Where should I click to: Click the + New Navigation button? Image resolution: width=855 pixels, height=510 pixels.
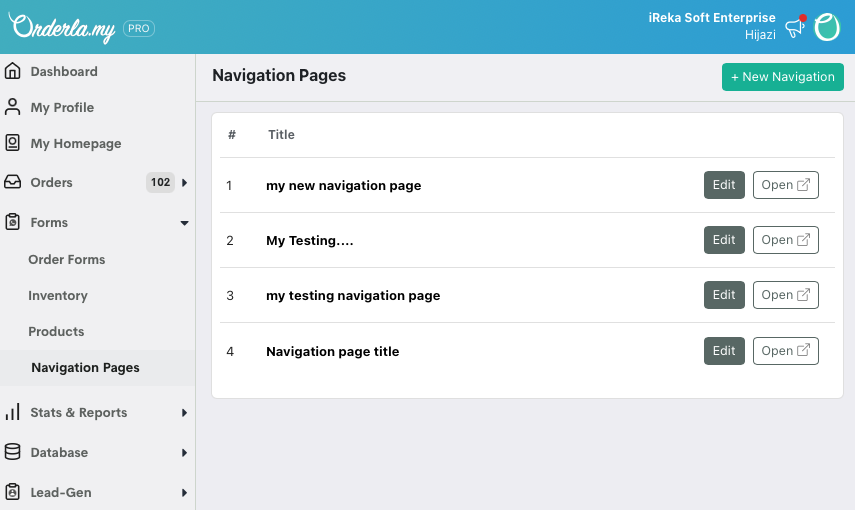[782, 77]
